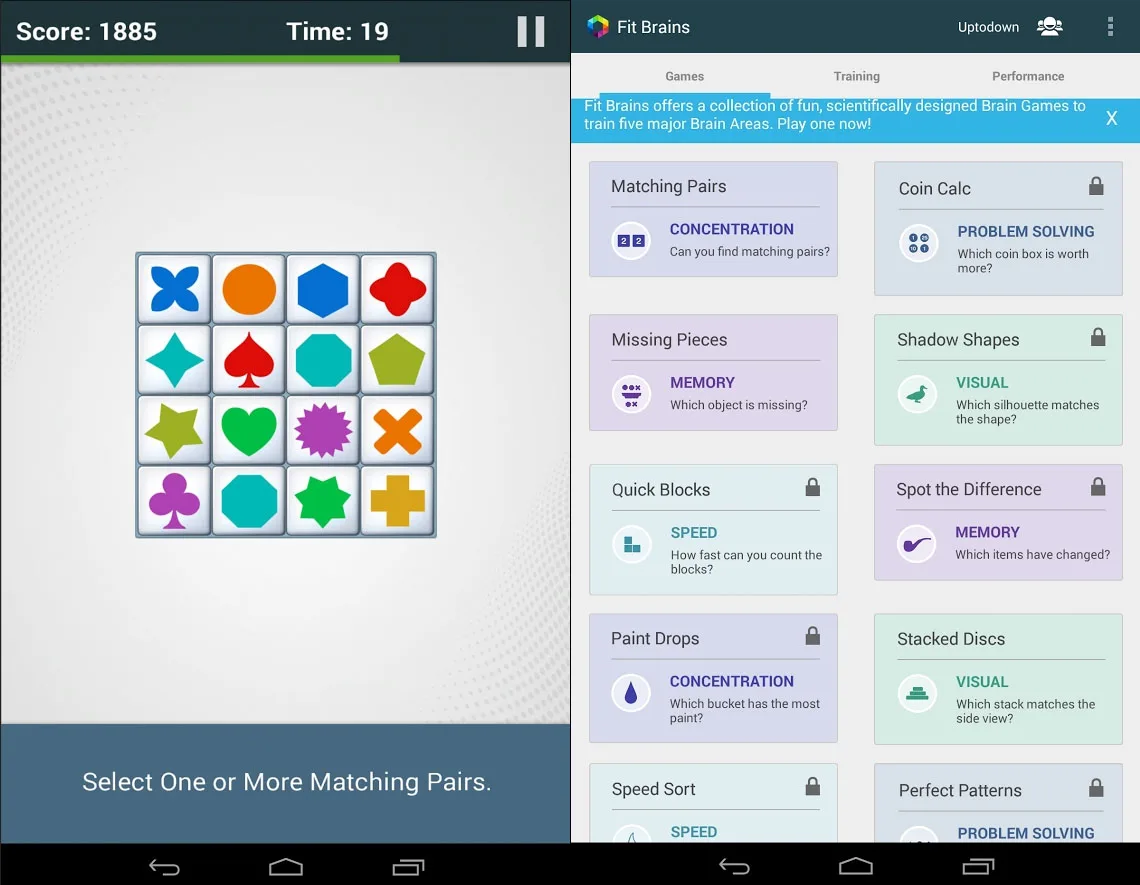The image size is (1140, 885).
Task: Click the Stacked Discs stack icon
Action: pos(918,694)
